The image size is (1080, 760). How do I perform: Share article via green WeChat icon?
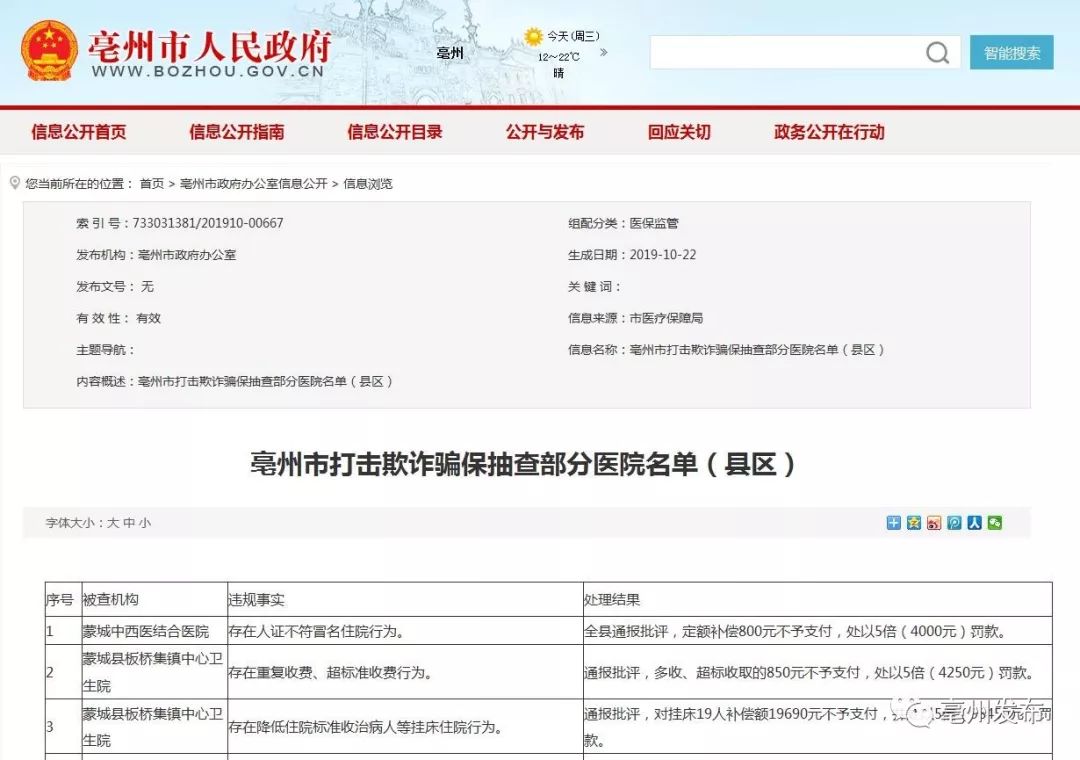coord(995,523)
